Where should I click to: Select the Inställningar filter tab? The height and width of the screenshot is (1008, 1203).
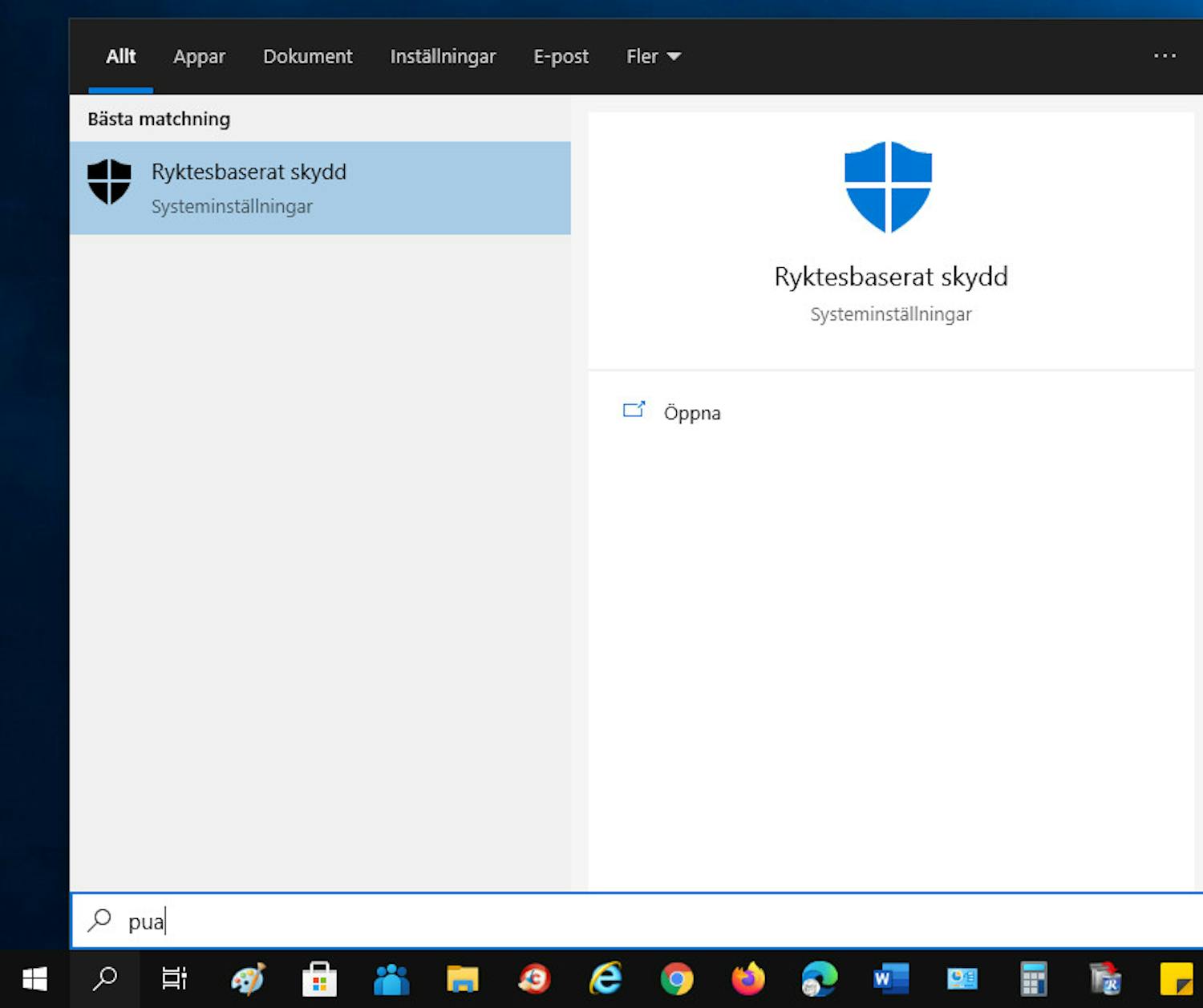pyautogui.click(x=442, y=56)
